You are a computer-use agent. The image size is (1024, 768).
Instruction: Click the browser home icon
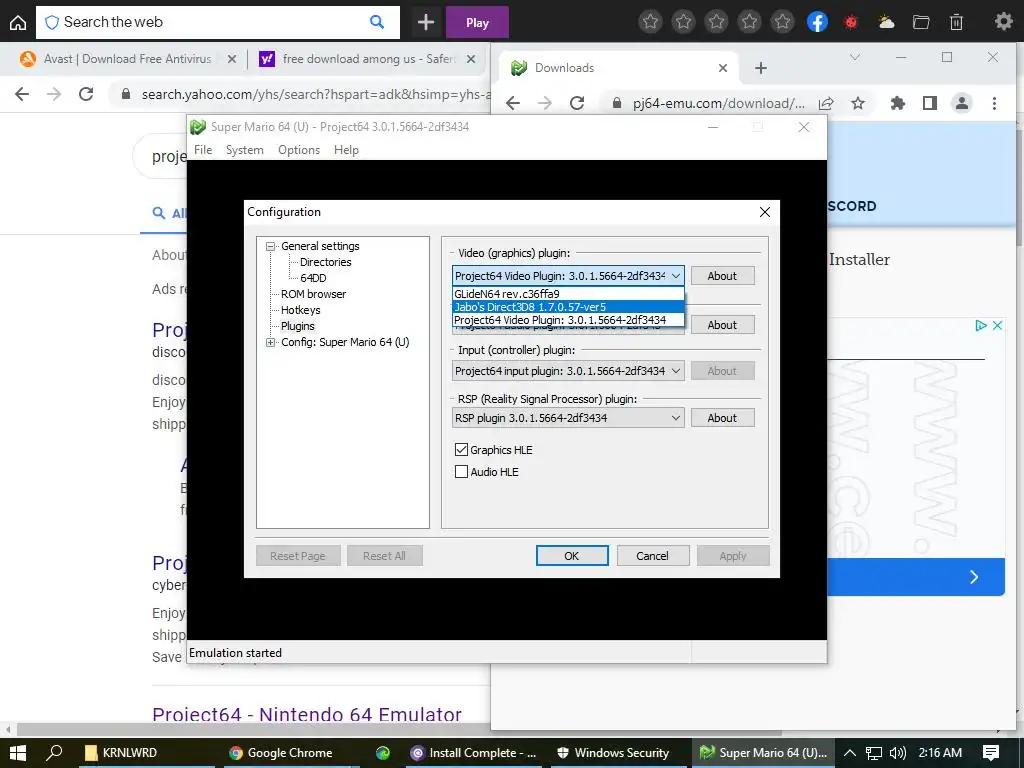point(18,22)
